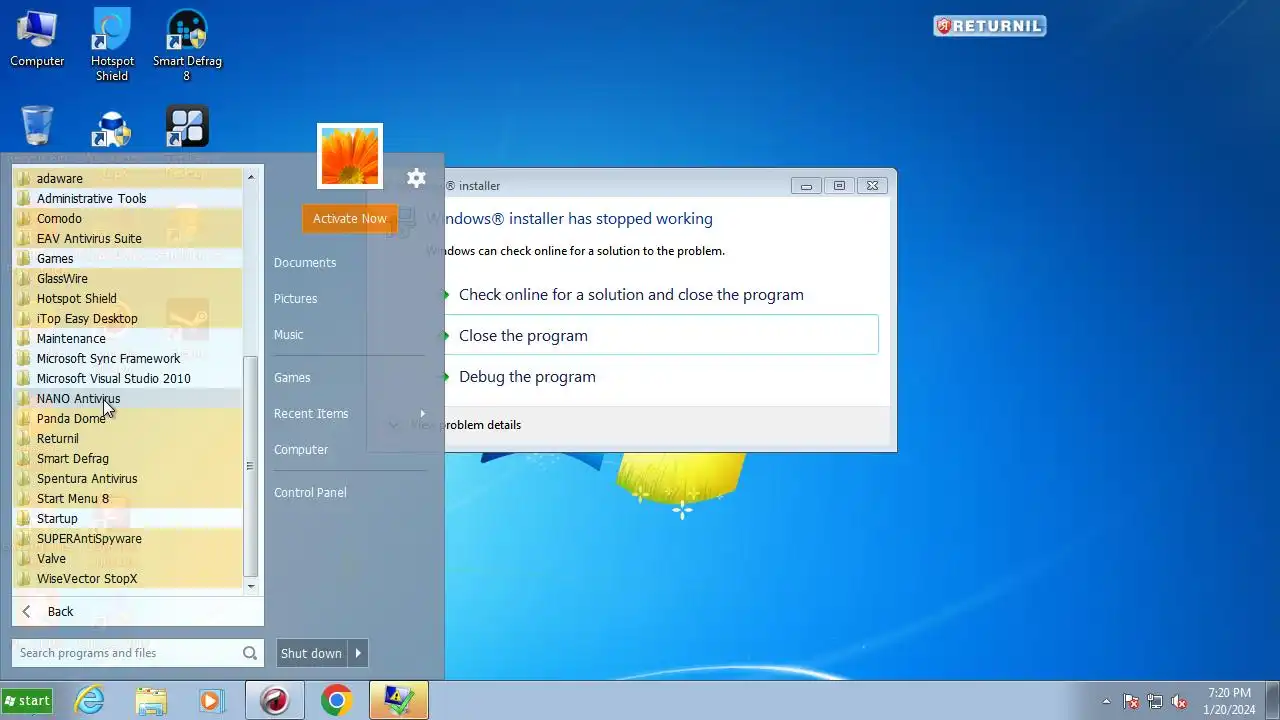This screenshot has height=720, width=1280.
Task: Select Hotspot Shield desktop shortcut
Action: click(112, 46)
